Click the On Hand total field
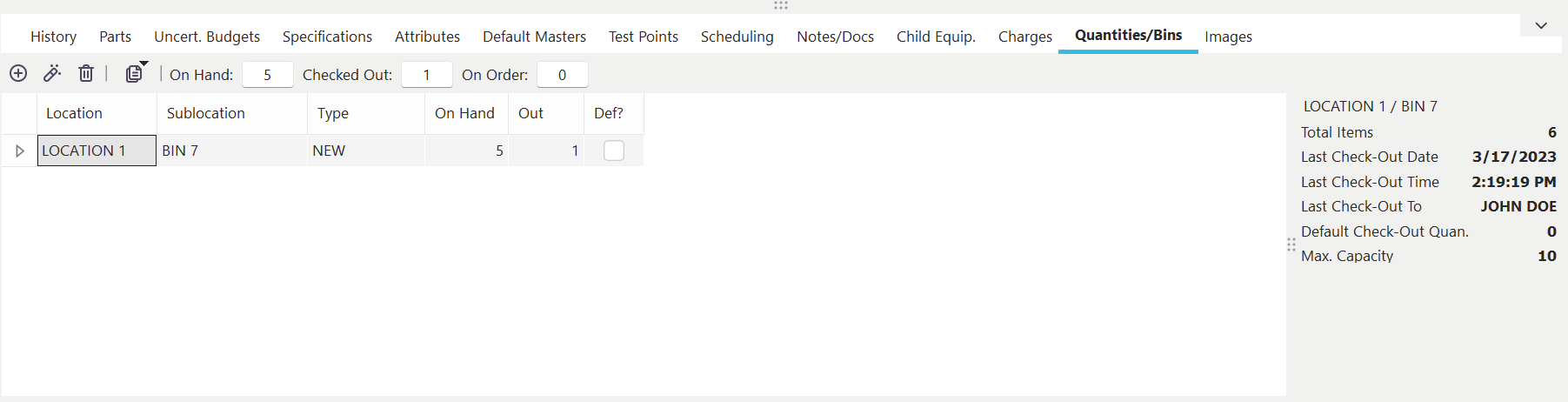The height and width of the screenshot is (402, 1568). pyautogui.click(x=268, y=75)
